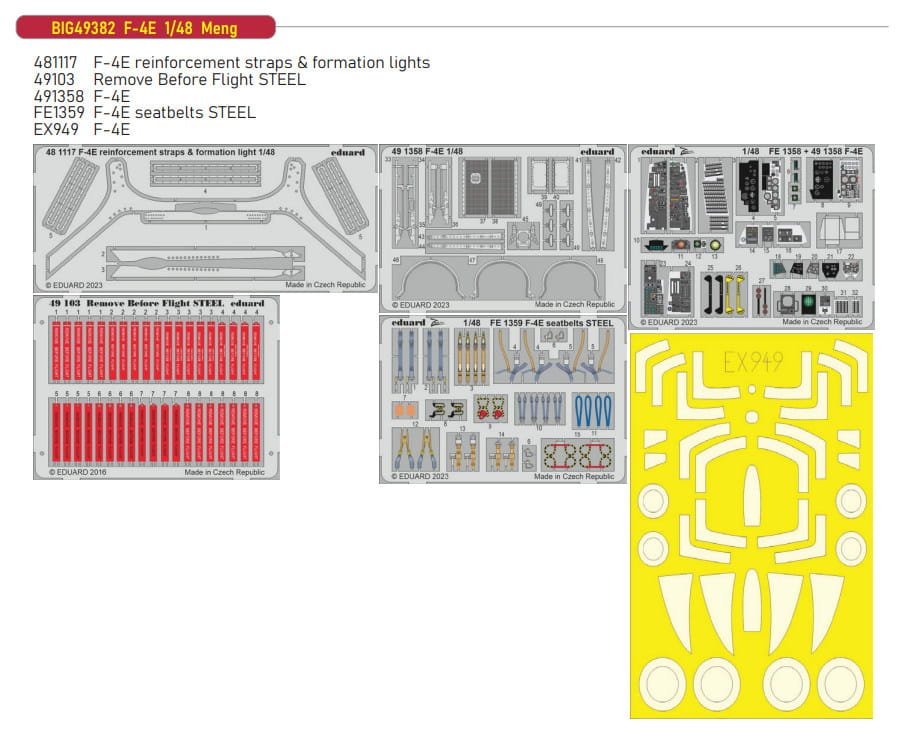Screen dimensions: 898x734
Task: Open the 48 1117 reinforcement straps fret image
Action: coord(205,219)
